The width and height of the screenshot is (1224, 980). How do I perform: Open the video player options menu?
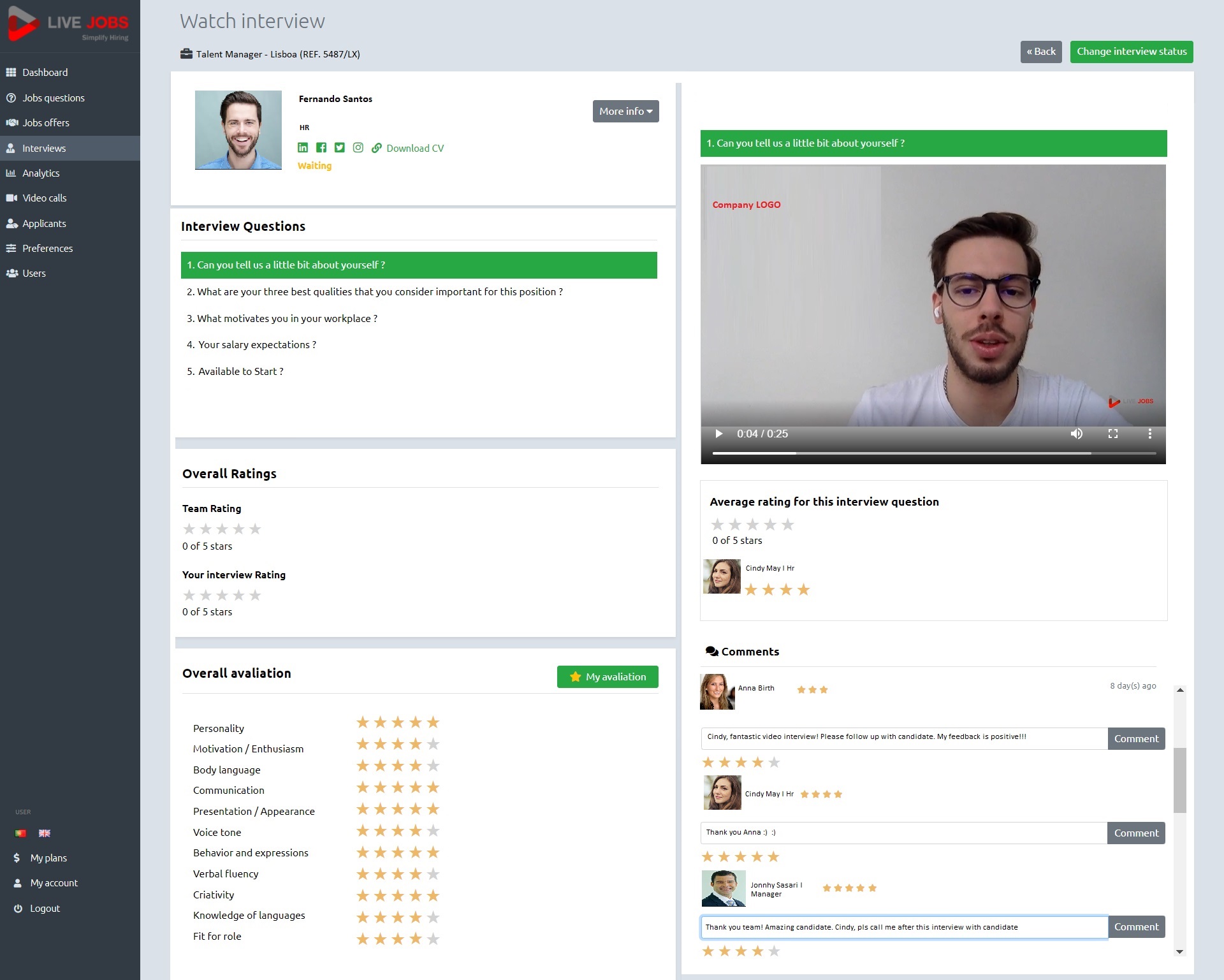[x=1150, y=434]
